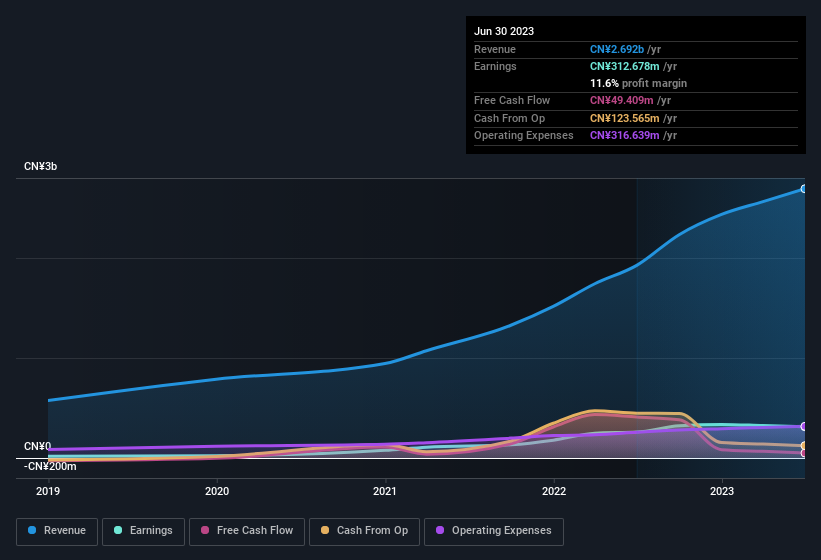Click the 2021 x-axis label
The image size is (821, 560).
[385, 491]
